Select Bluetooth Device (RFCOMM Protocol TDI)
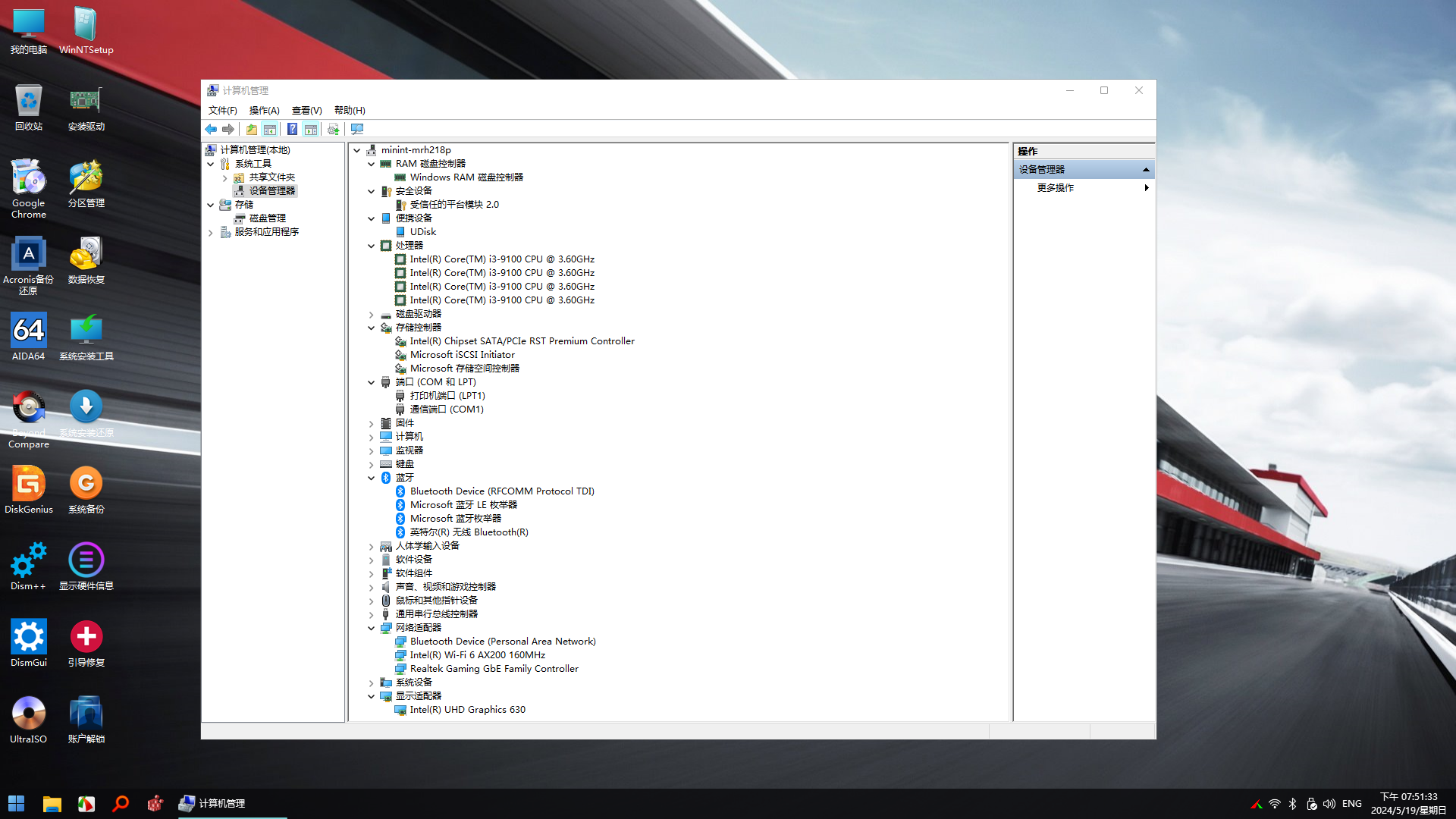 (502, 491)
